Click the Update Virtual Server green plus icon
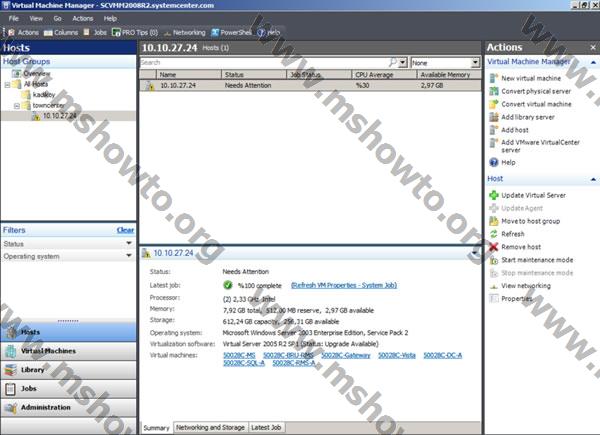 coord(494,195)
